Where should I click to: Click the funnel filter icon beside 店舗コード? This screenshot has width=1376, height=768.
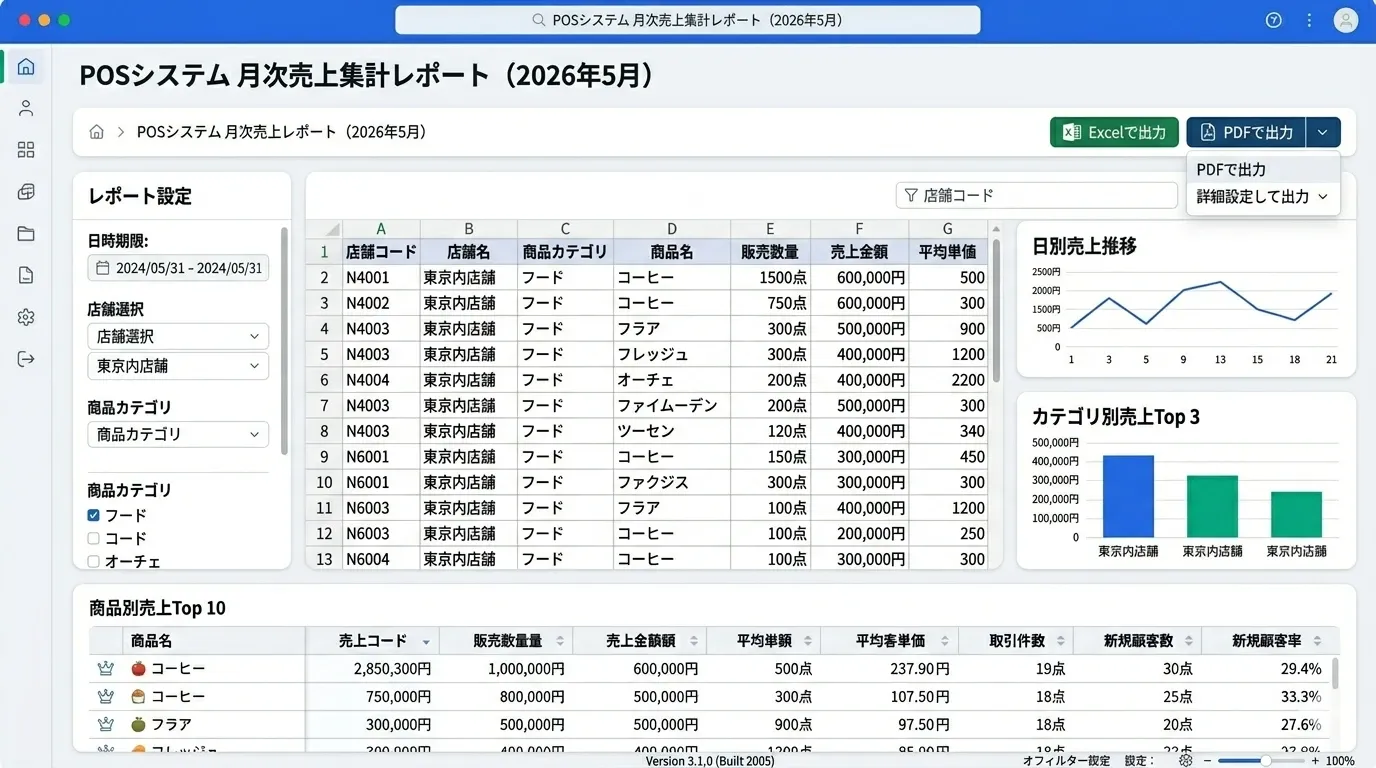click(910, 195)
